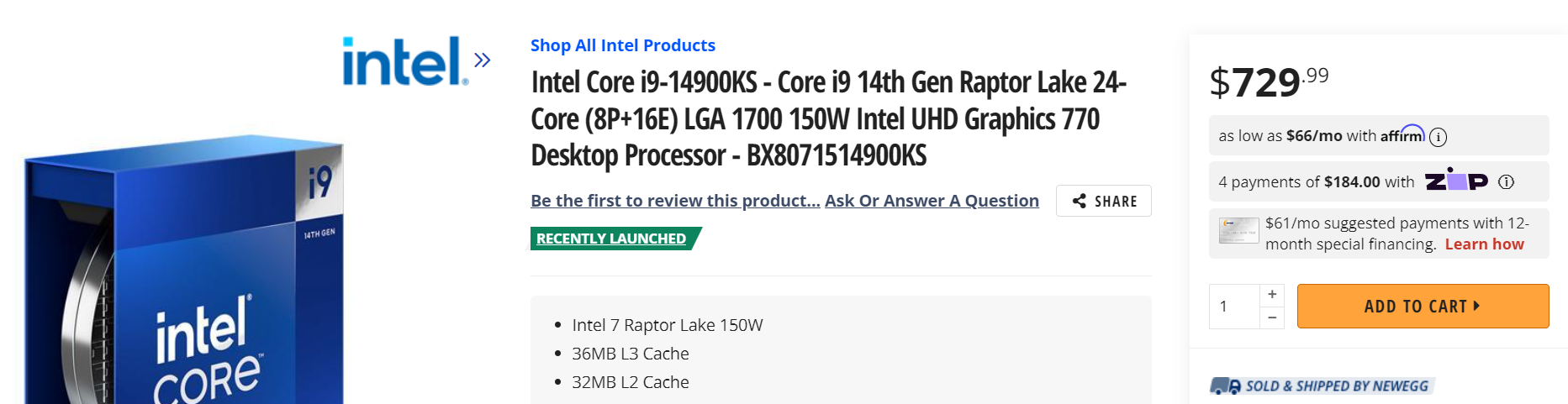Click the Sold & Shipped by Newegg truck icon
This screenshot has height=404, width=1568.
point(1225,386)
